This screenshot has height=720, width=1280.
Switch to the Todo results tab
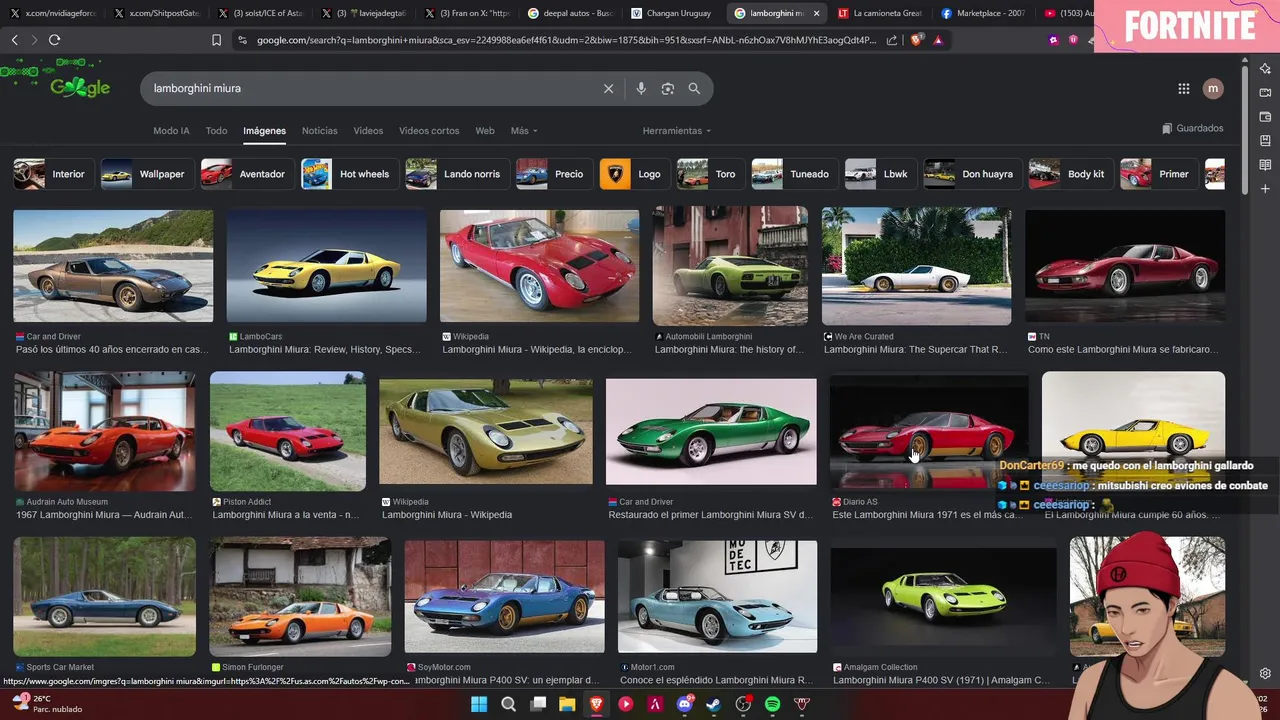click(x=217, y=131)
